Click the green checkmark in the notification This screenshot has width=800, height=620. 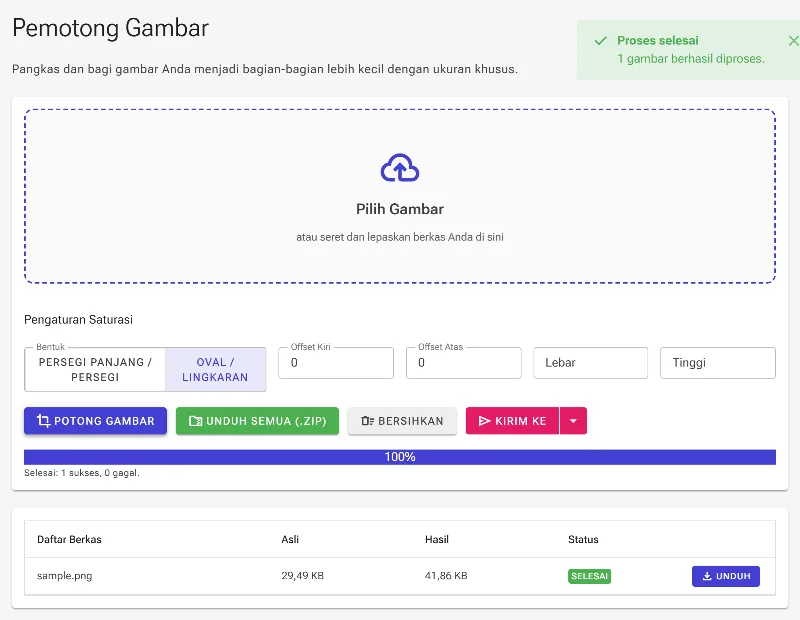pos(601,41)
